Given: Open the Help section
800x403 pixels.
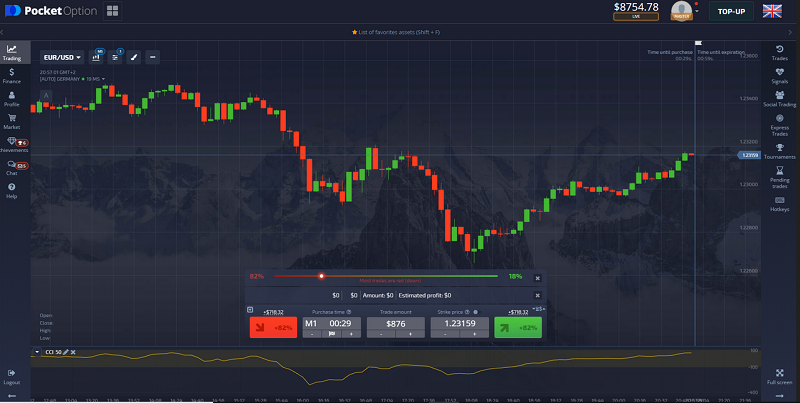Looking at the screenshot, I should pyautogui.click(x=12, y=191).
